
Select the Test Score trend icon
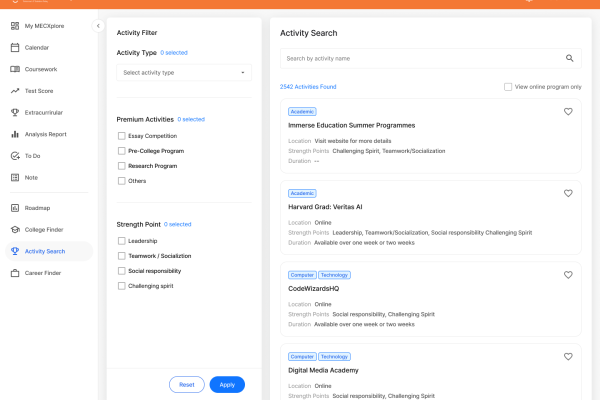coord(15,91)
